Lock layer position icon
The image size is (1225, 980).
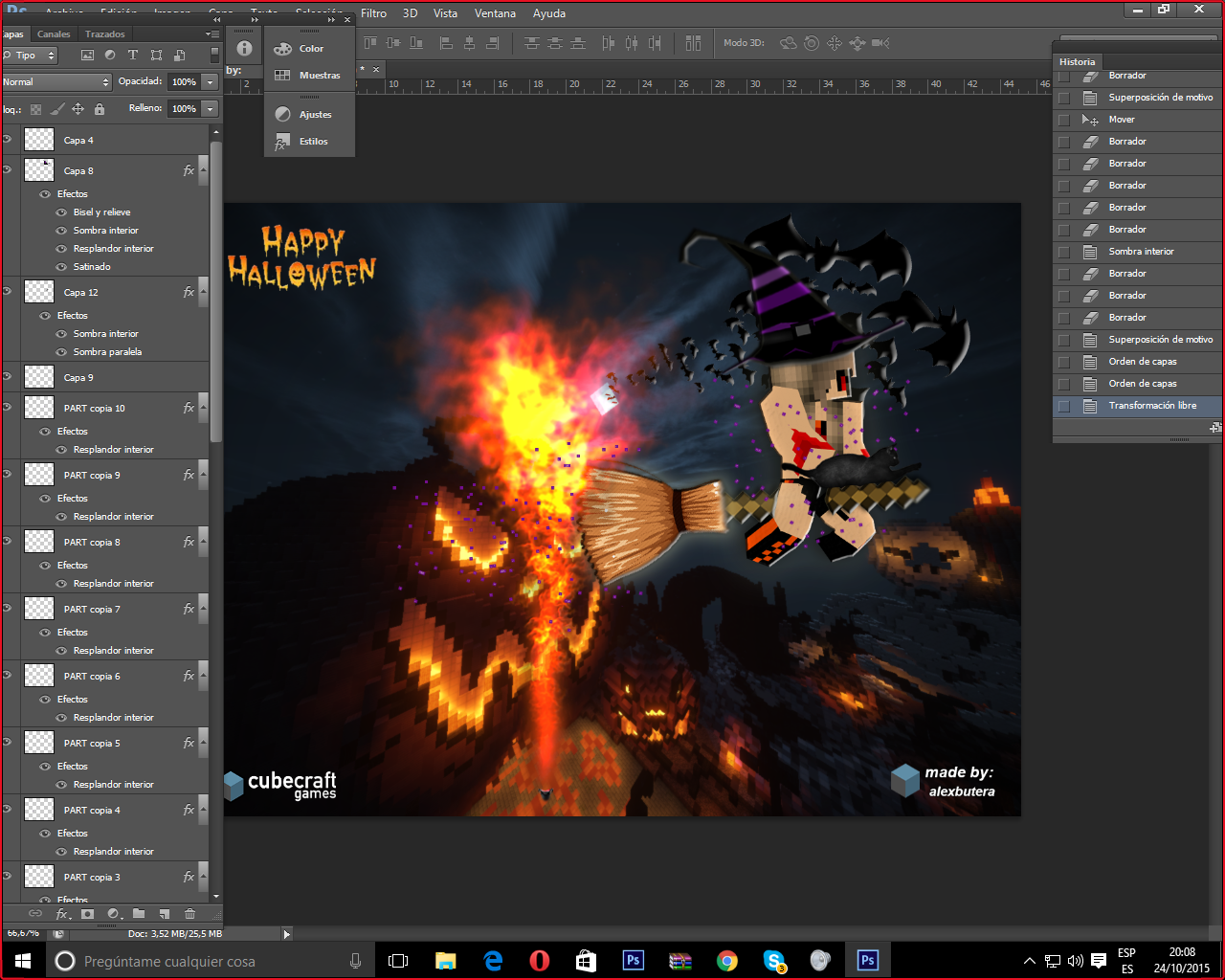pos(78,109)
